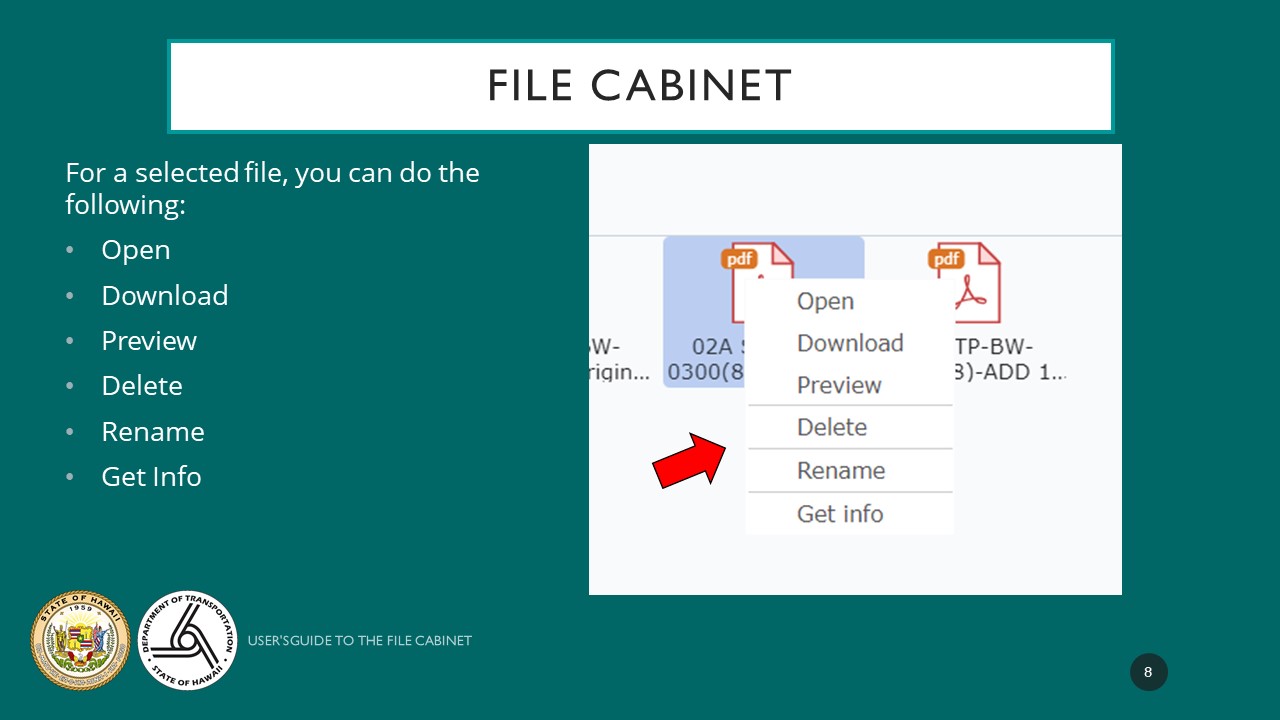Click the FILE CABINET slide title
1280x720 pixels.
click(640, 87)
